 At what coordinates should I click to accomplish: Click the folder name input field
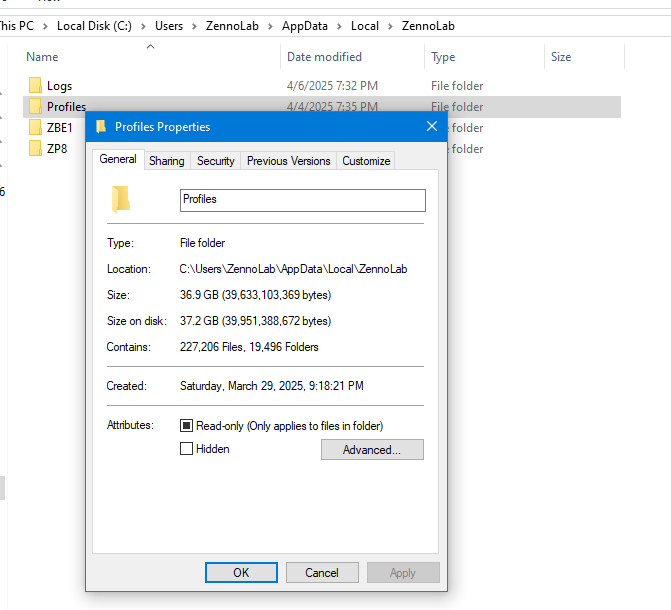(303, 200)
